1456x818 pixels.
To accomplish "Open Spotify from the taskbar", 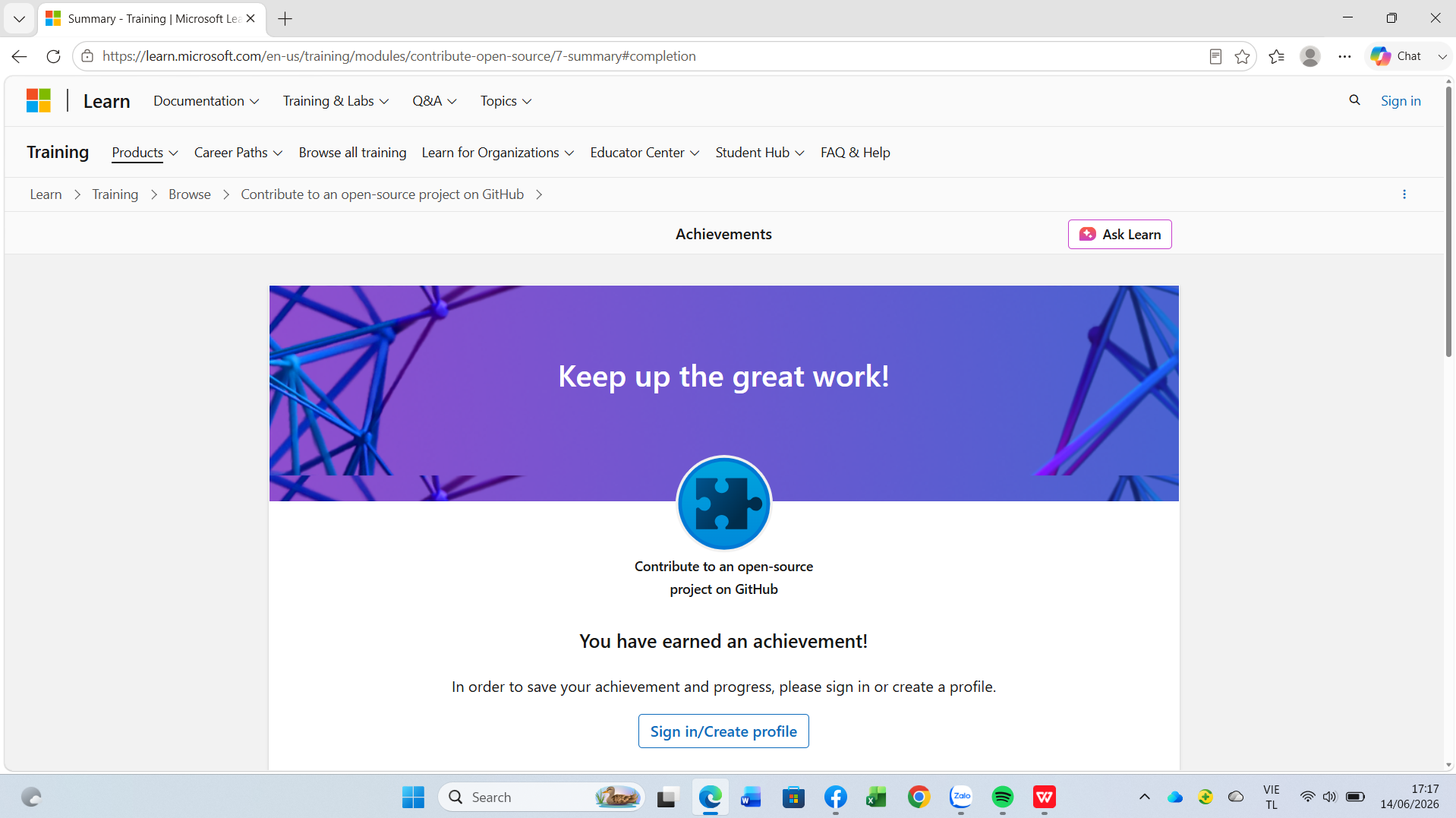I will (1003, 797).
